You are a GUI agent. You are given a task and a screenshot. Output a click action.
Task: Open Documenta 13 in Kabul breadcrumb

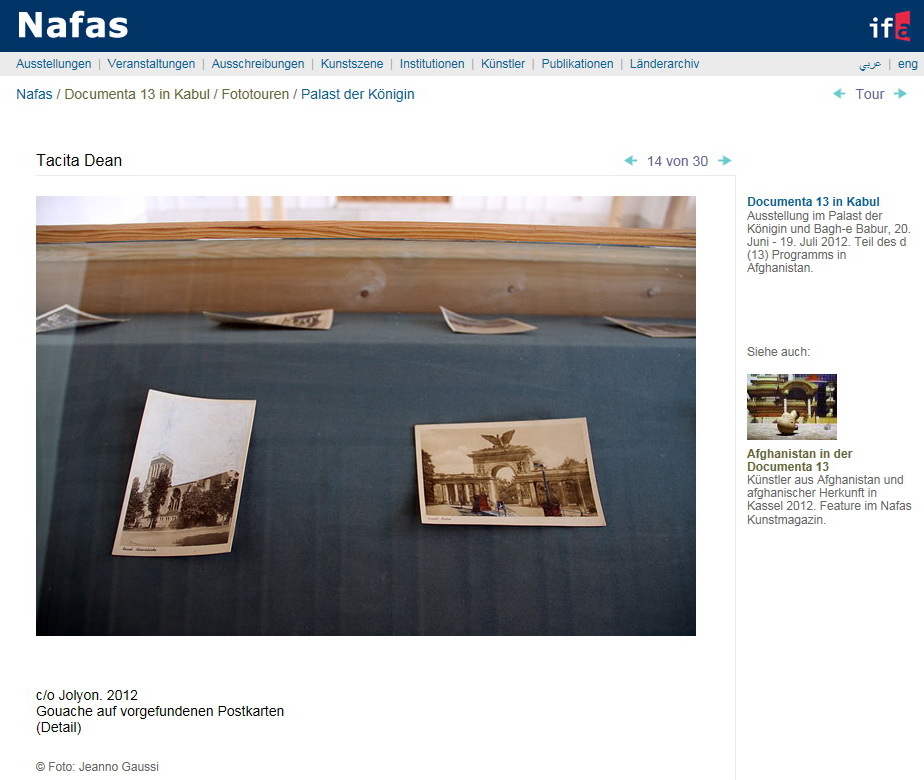pyautogui.click(x=137, y=94)
